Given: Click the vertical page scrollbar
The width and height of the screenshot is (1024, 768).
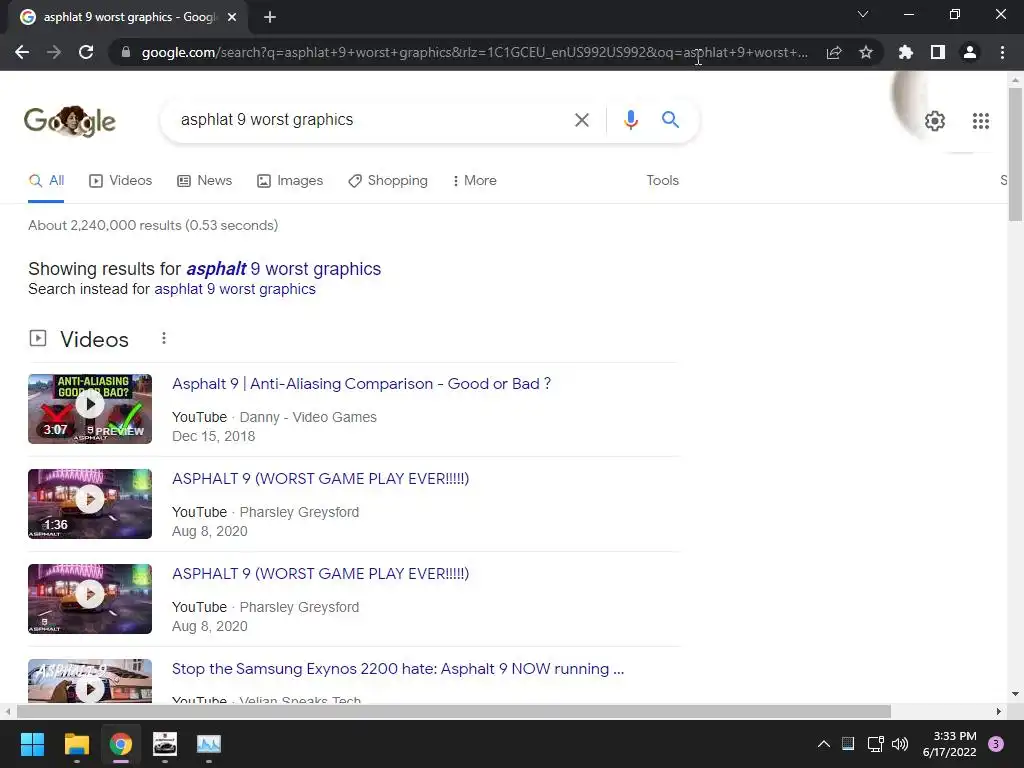Looking at the screenshot, I should click(1015, 155).
